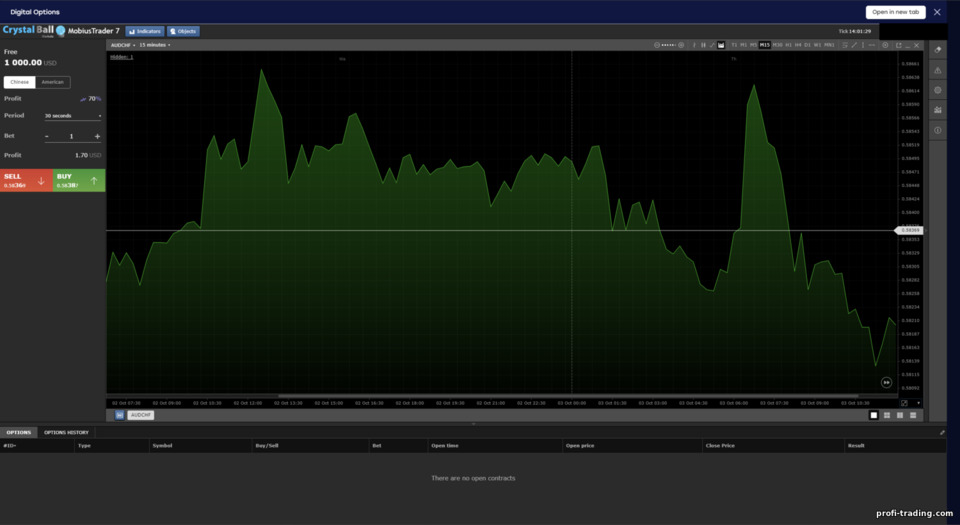Zoom out the chart with minus icon
Screen dimensions: 960x525
tap(656, 45)
